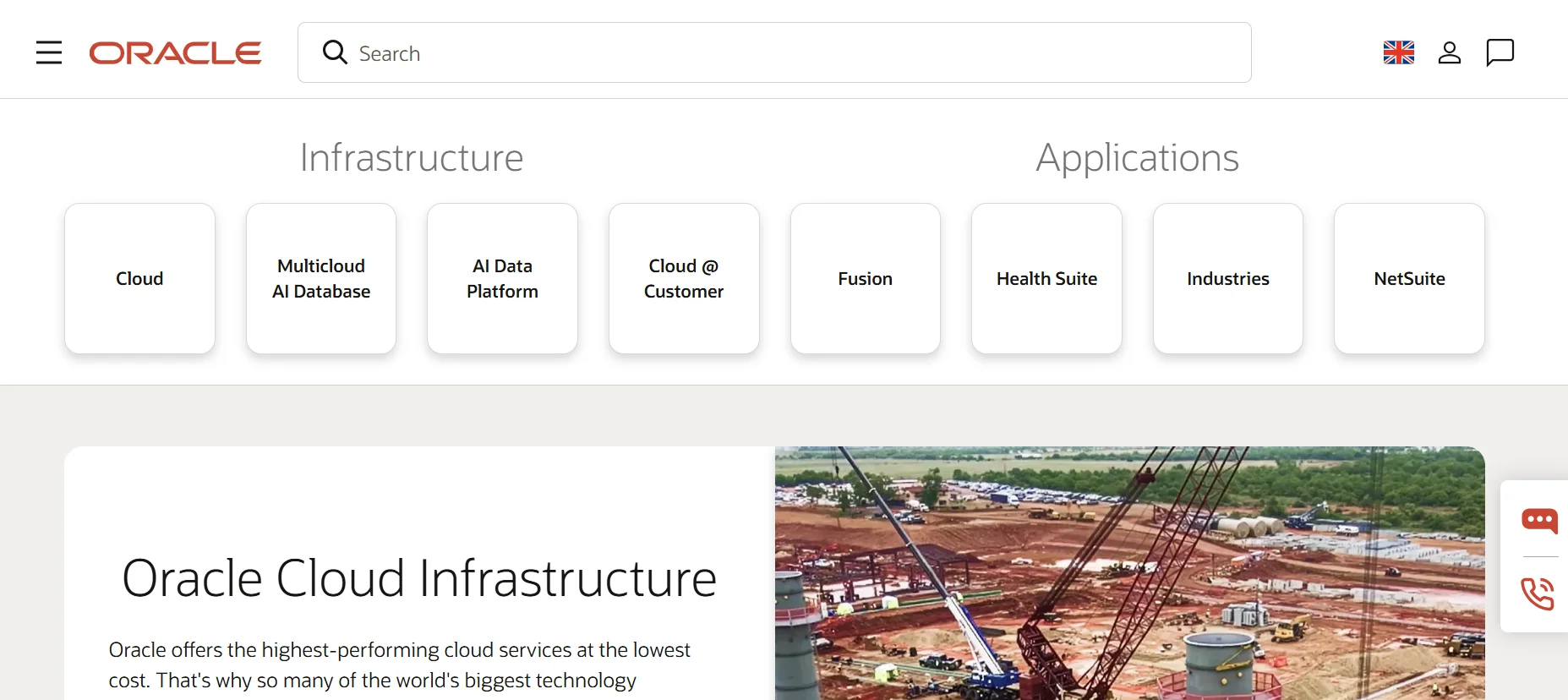Image resolution: width=1568 pixels, height=700 pixels.
Task: Start live chat from red bubble icon
Action: [x=1539, y=520]
